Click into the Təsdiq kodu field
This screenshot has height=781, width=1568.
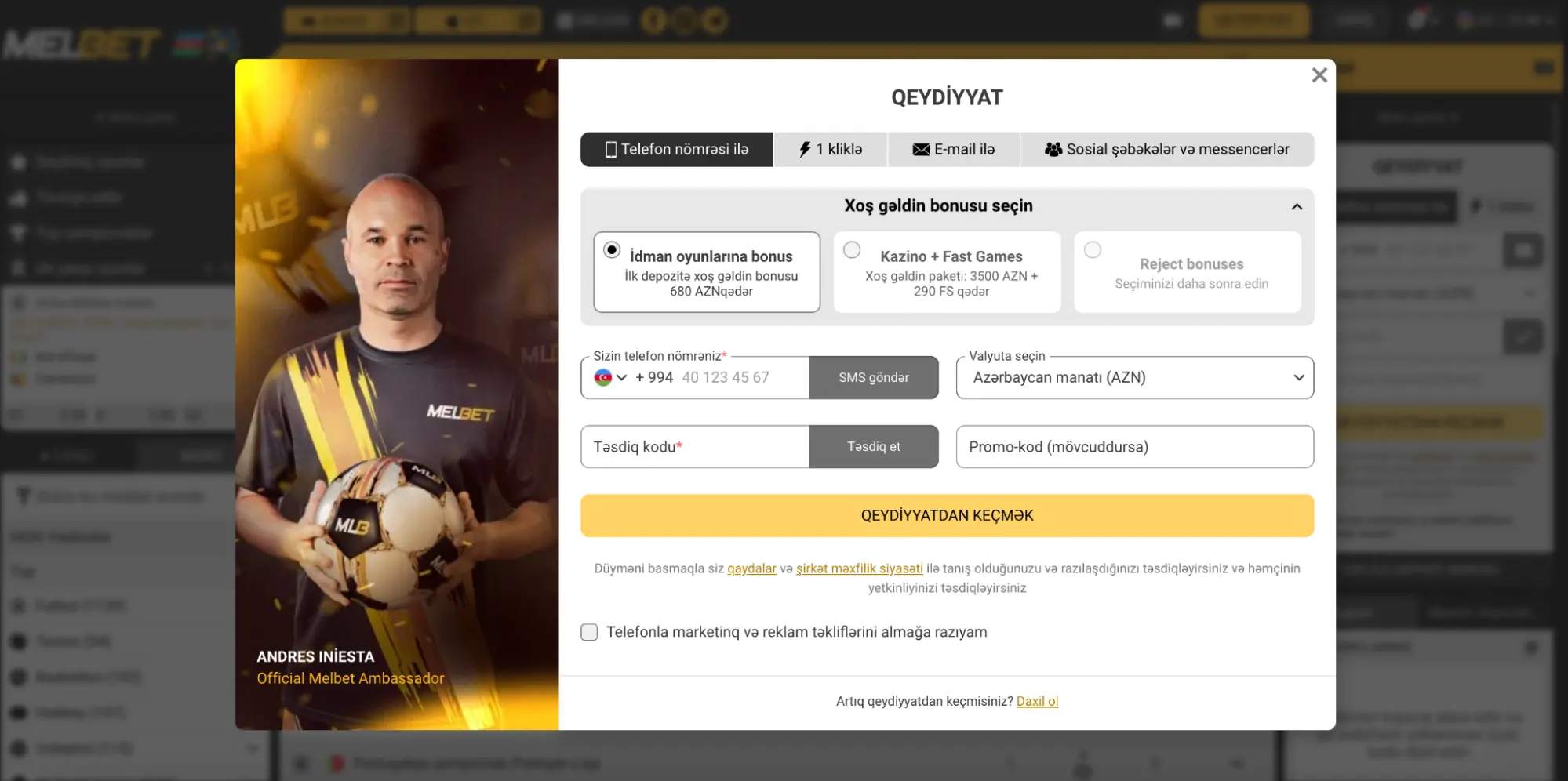[x=695, y=447]
